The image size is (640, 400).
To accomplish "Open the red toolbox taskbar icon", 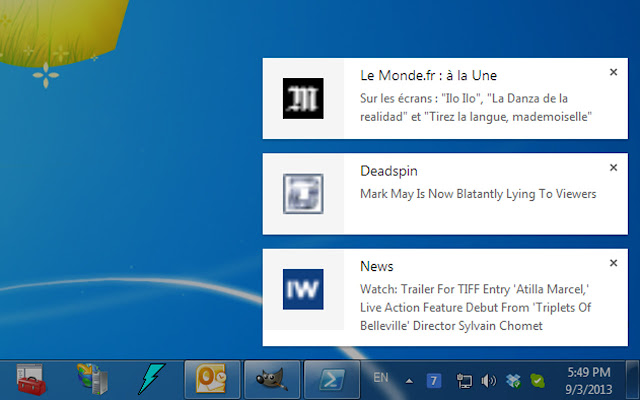I will (x=31, y=380).
